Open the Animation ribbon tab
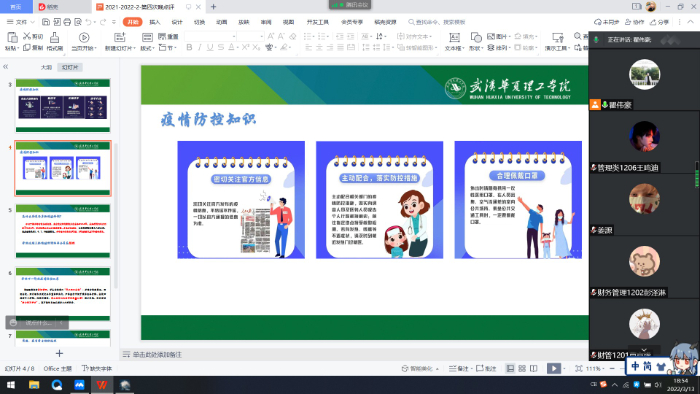700x394 pixels. click(x=221, y=22)
